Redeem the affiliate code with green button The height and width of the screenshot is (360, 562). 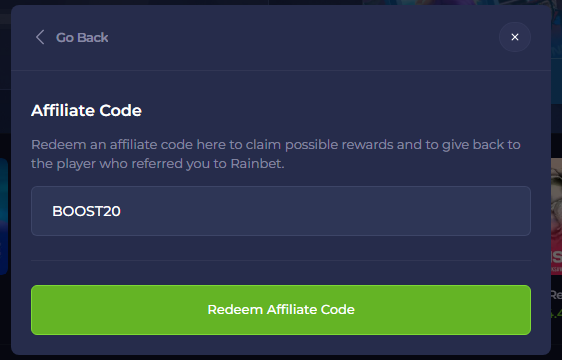tap(281, 310)
